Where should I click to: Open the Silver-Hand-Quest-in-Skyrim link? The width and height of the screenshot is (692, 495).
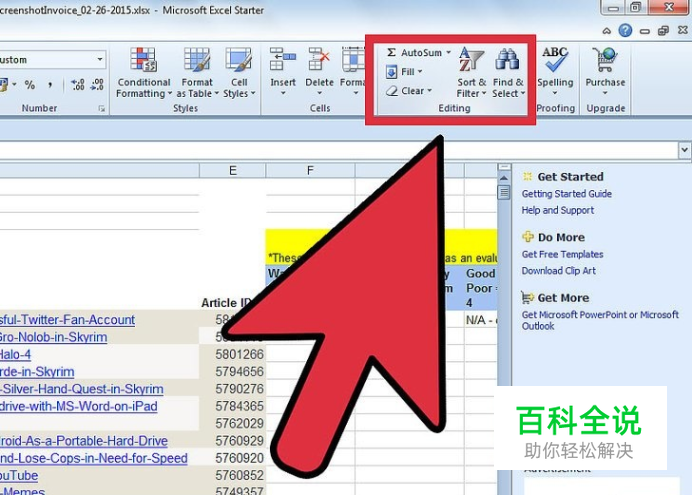[82, 389]
